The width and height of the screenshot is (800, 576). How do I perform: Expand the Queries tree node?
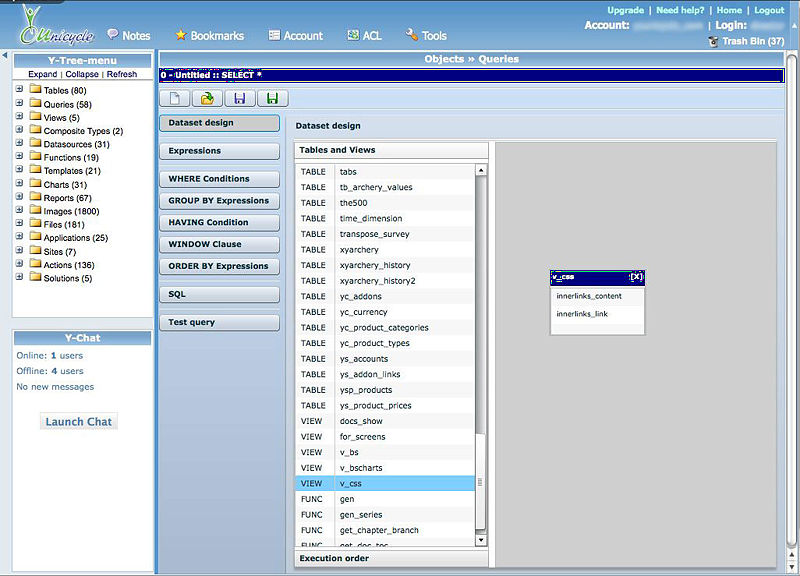coord(20,104)
